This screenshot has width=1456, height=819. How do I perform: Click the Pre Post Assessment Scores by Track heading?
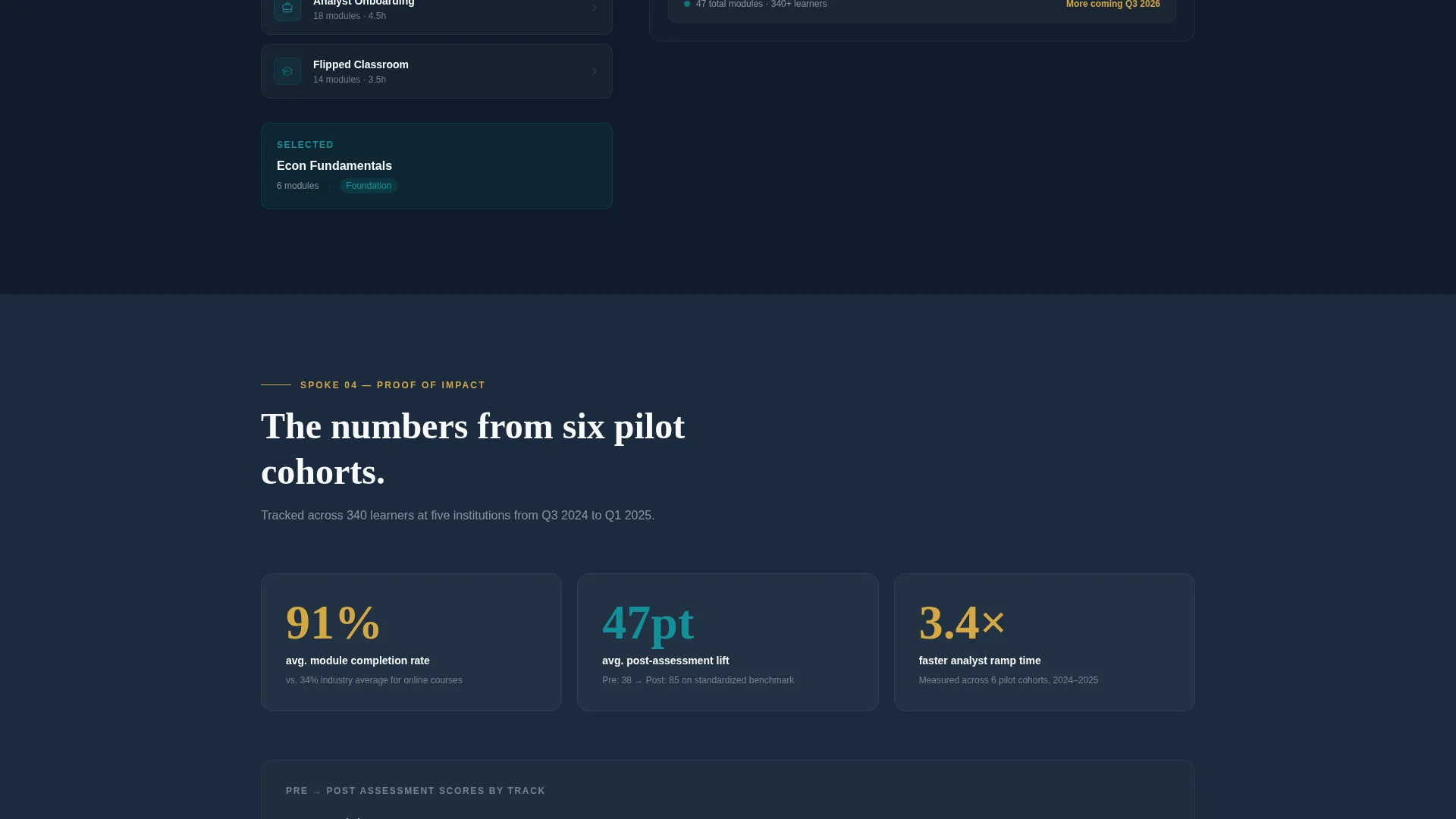pos(416,791)
